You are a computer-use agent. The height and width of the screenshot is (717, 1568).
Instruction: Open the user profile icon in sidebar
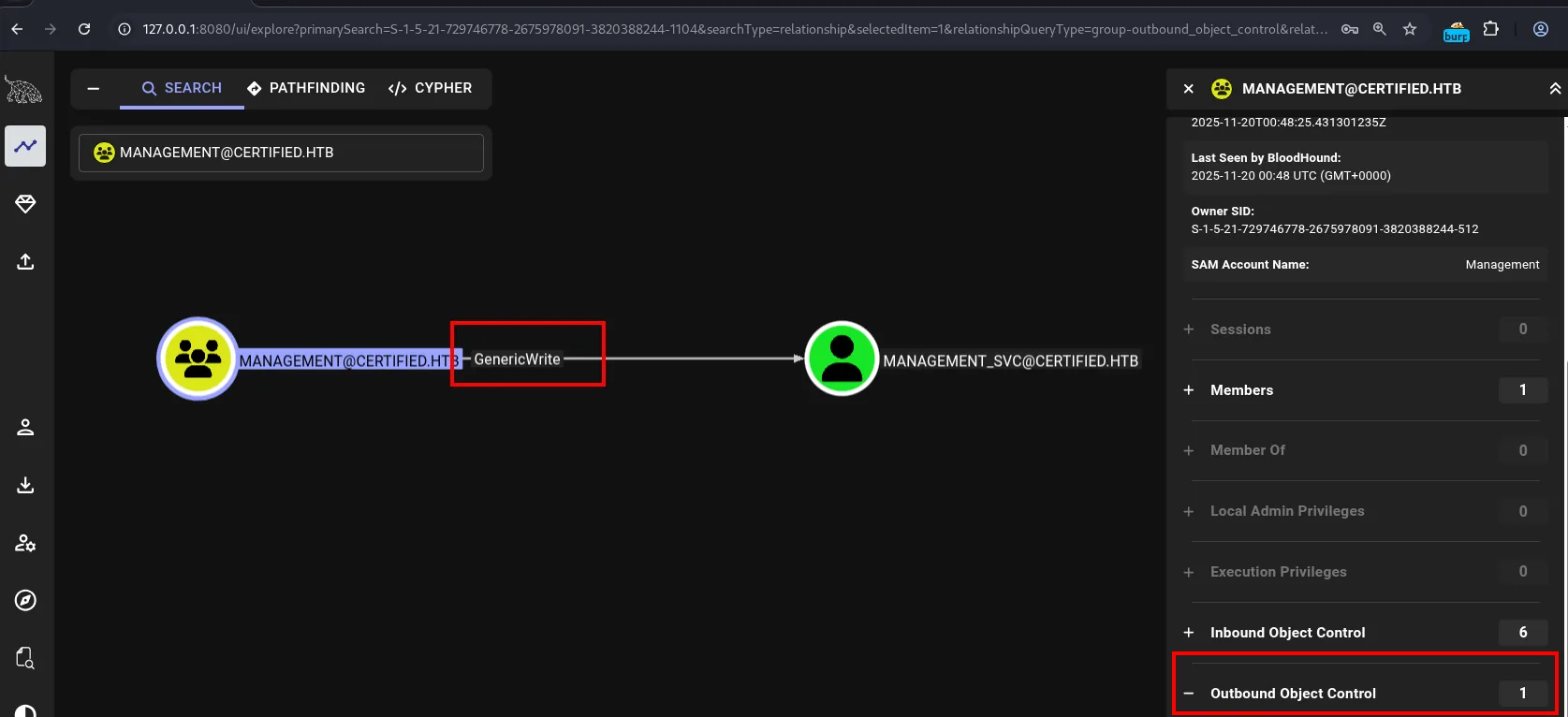coord(25,427)
